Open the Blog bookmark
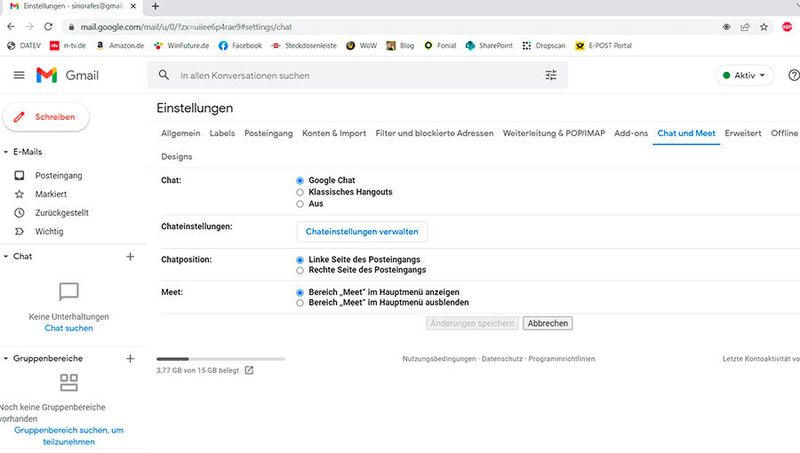 [x=400, y=45]
